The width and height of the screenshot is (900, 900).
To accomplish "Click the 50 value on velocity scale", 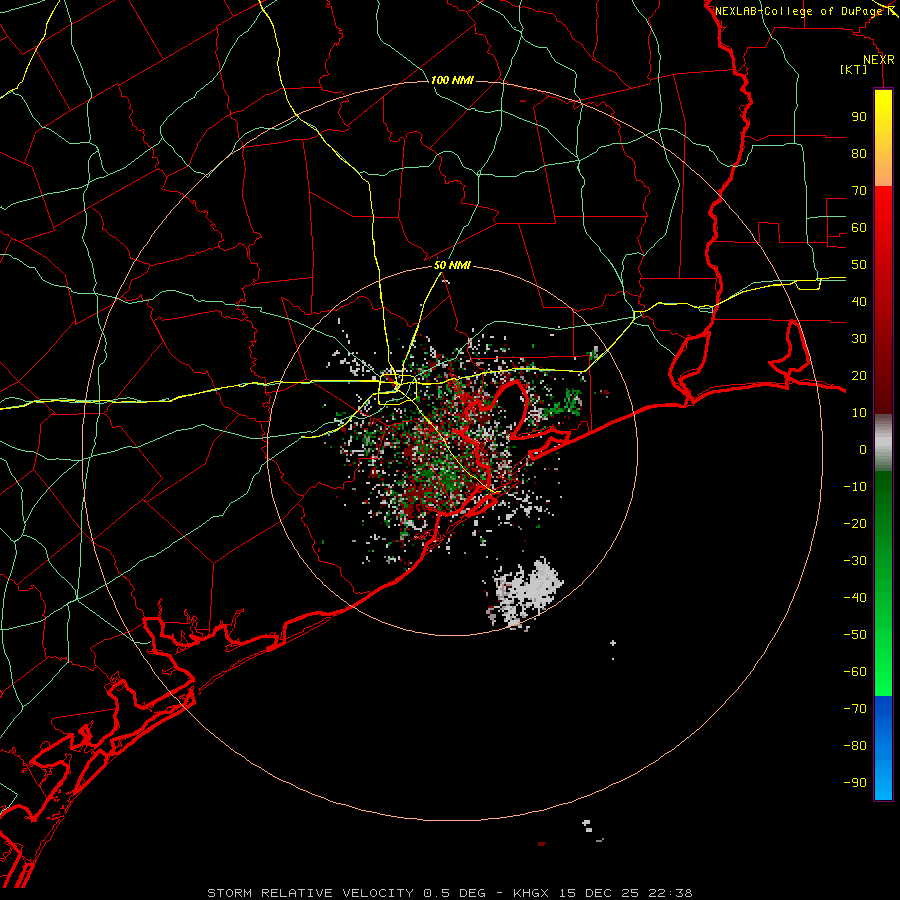I will pos(859,265).
